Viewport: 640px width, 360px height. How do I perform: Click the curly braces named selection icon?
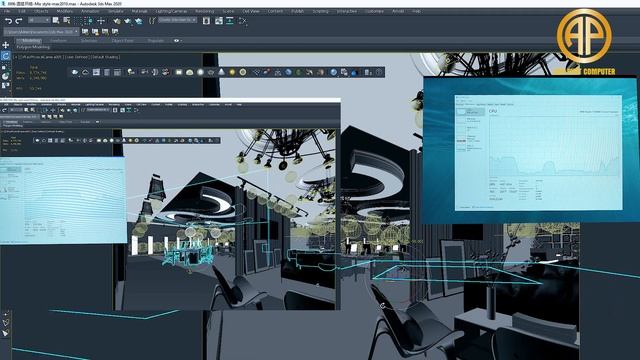pos(152,20)
